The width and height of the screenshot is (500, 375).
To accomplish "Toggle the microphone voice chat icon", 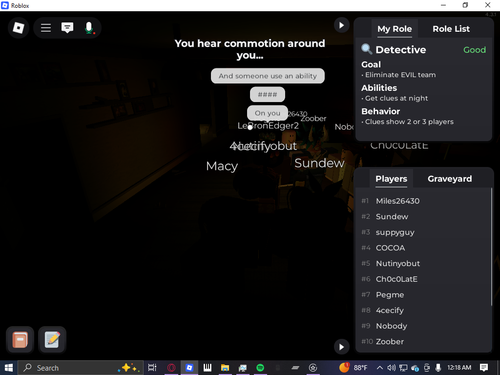I will 89,28.
